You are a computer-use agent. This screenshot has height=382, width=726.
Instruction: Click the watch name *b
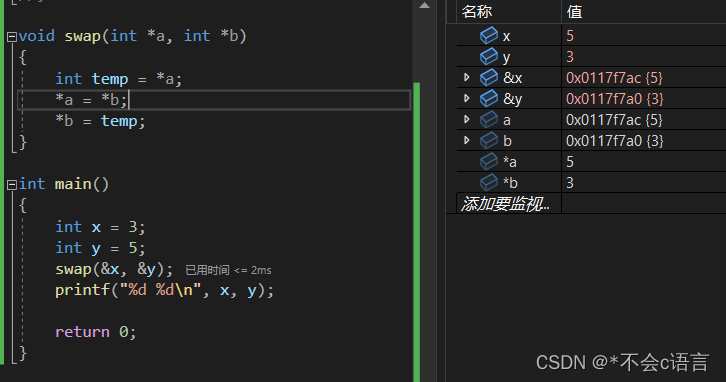(x=510, y=183)
